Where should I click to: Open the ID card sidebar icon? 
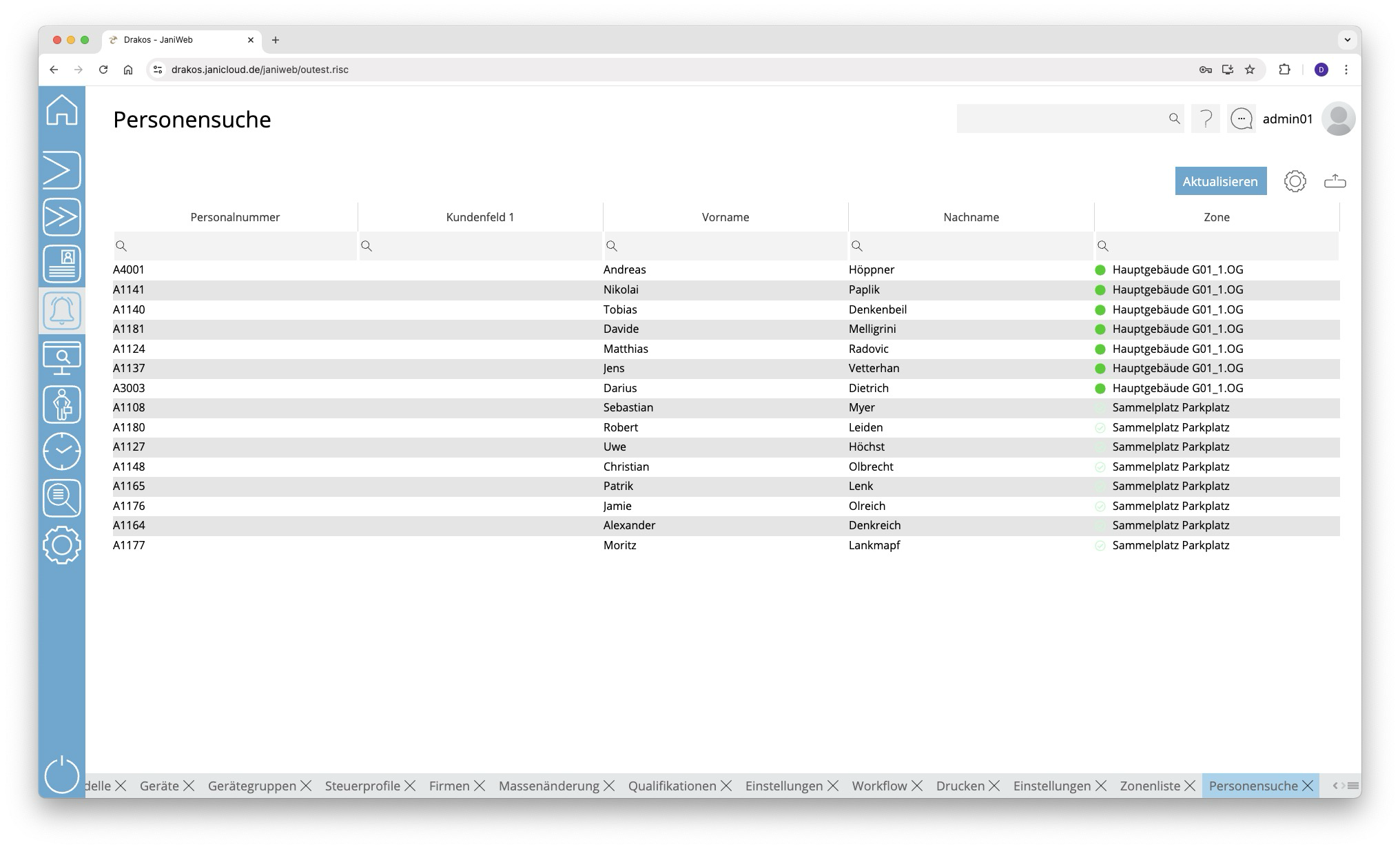(x=62, y=264)
